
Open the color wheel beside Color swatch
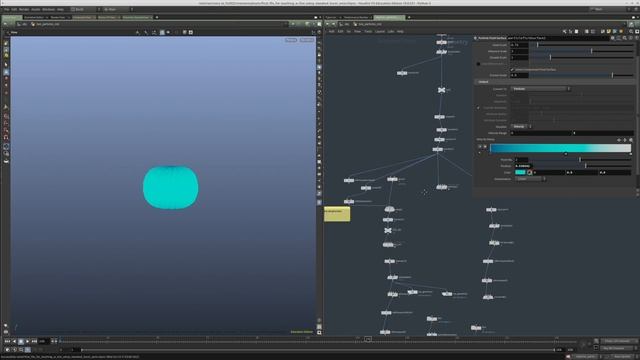pos(529,173)
